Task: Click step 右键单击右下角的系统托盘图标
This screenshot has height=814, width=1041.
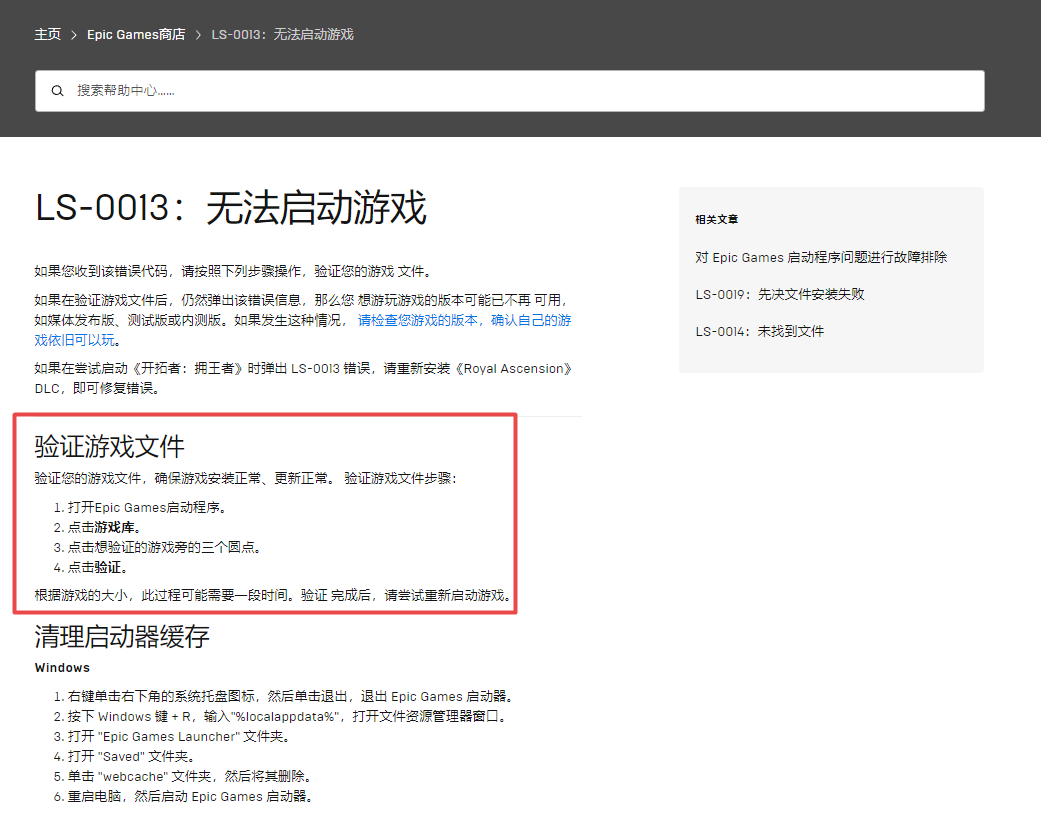Action: click(291, 696)
